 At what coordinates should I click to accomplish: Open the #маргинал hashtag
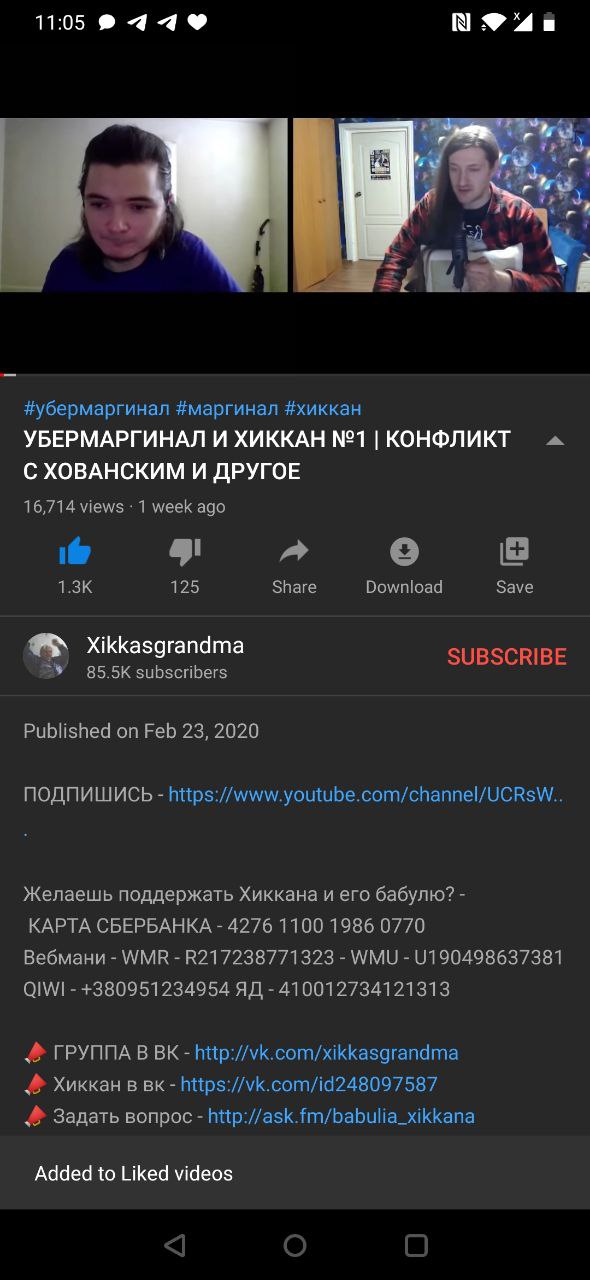point(227,408)
